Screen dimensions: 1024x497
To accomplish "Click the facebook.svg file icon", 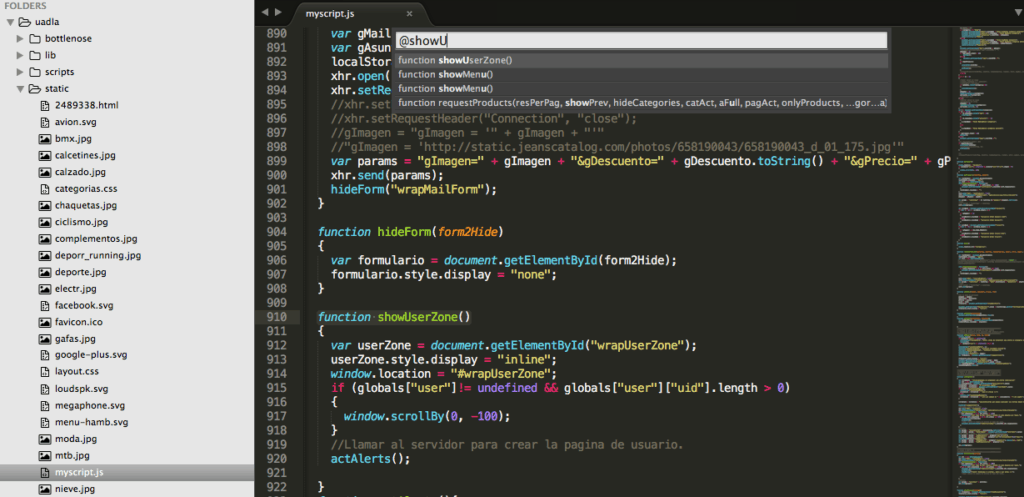I will coord(44,306).
